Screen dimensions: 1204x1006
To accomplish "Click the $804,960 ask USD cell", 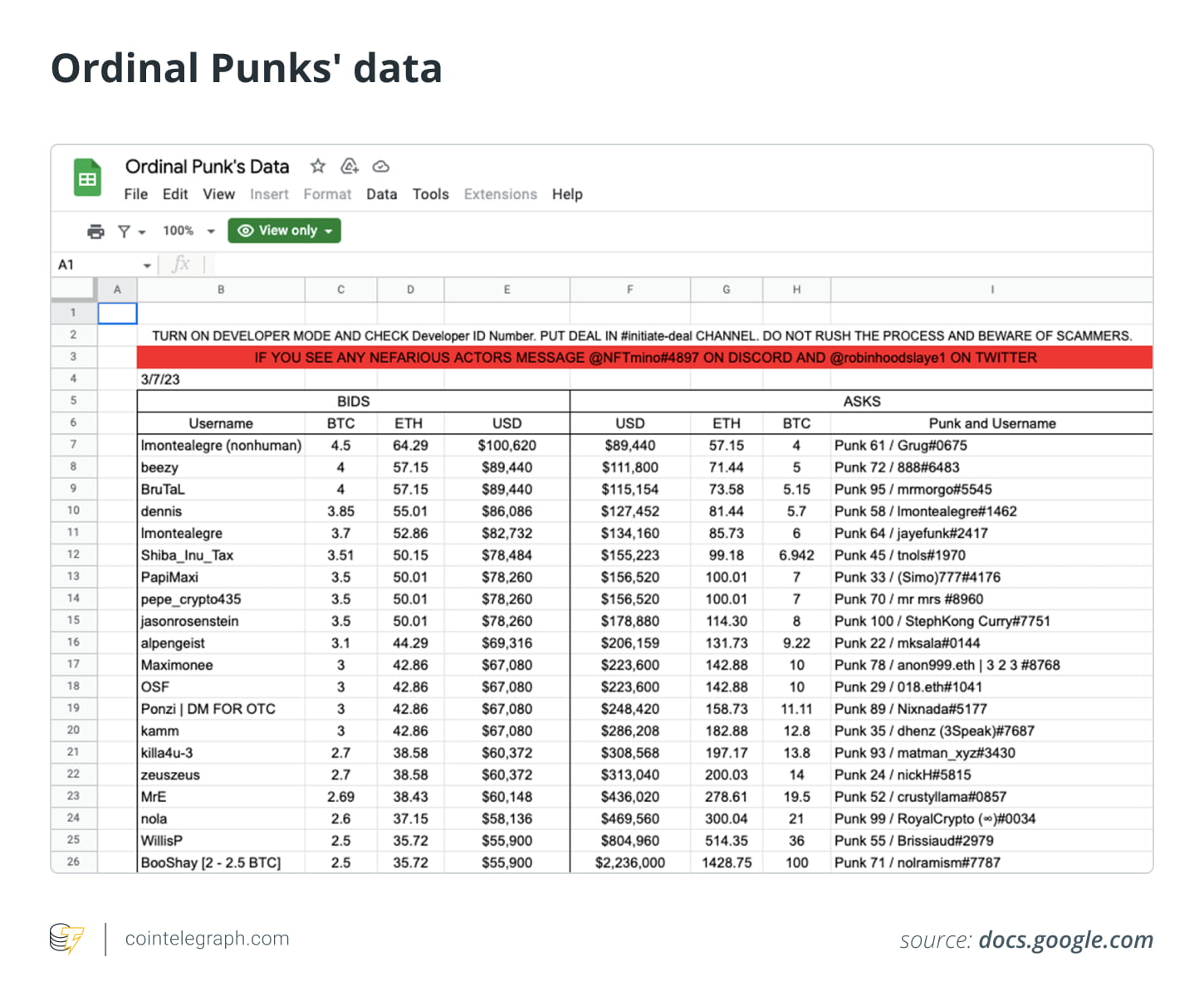I will 629,840.
